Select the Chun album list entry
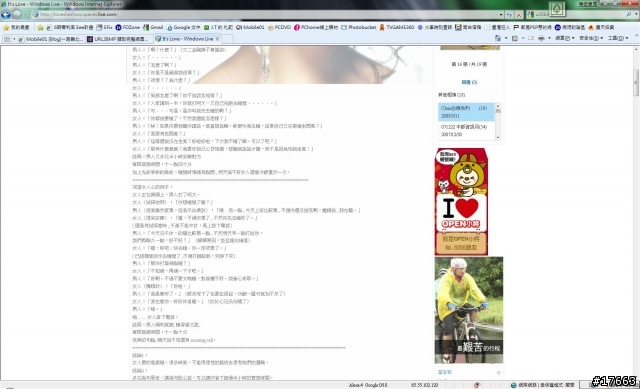 click(466, 112)
